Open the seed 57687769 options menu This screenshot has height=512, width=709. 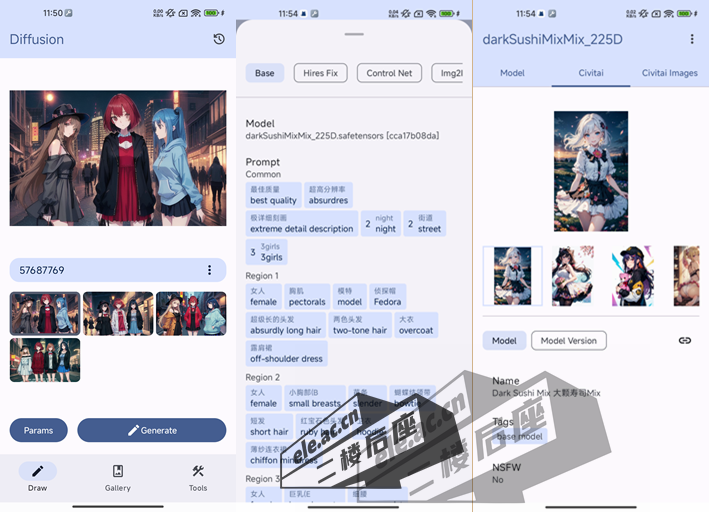coord(209,270)
